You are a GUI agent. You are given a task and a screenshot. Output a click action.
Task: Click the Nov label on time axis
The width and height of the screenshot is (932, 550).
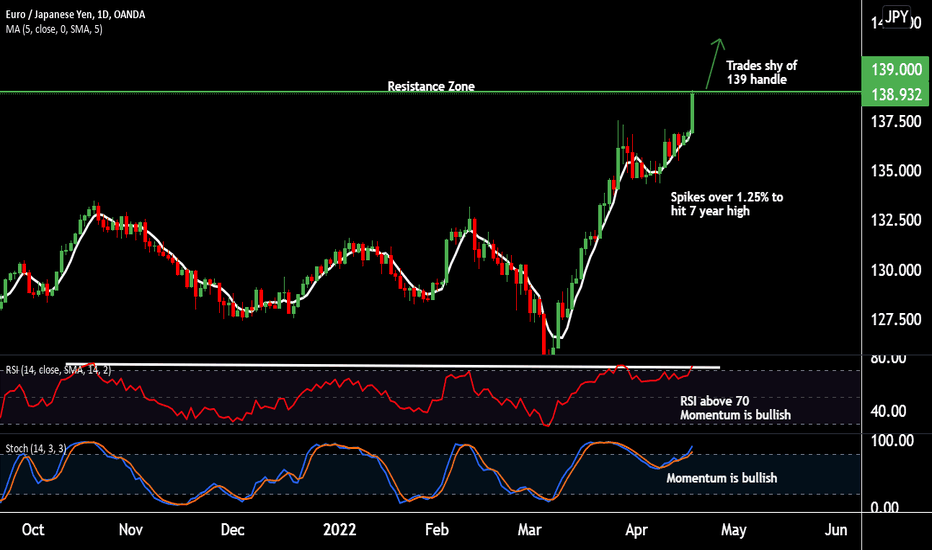131,530
